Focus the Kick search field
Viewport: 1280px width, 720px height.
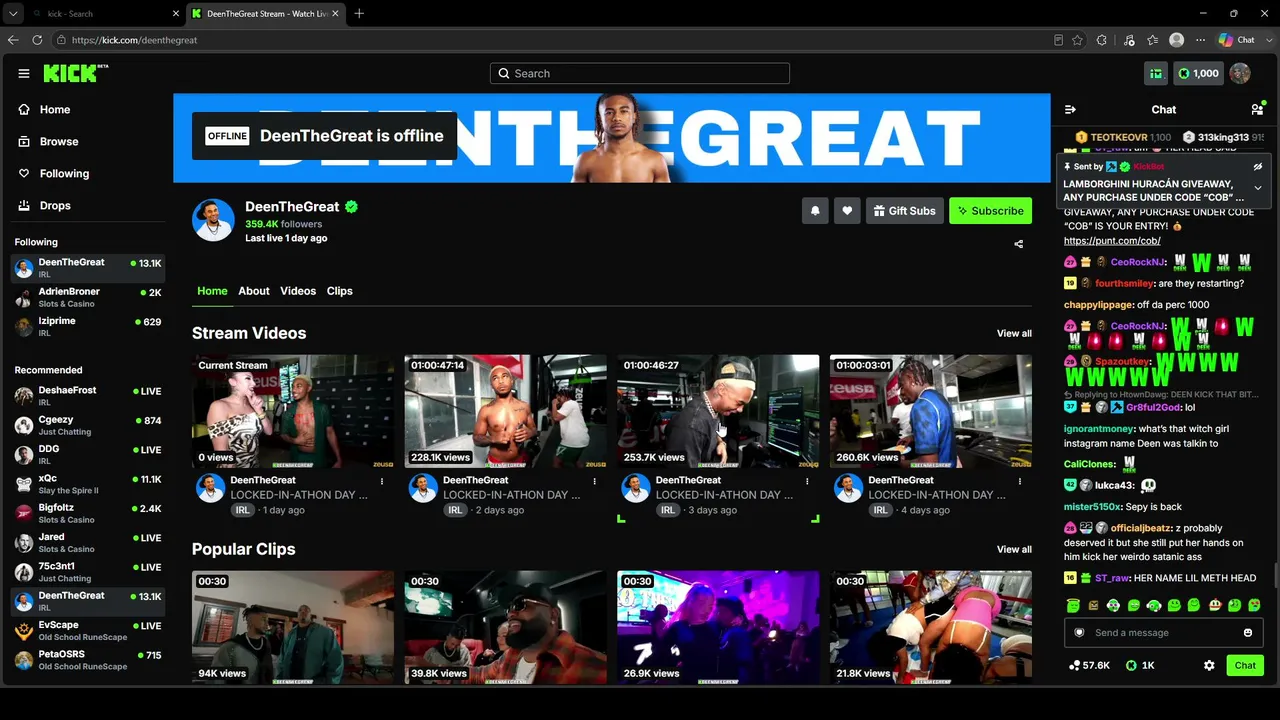640,73
